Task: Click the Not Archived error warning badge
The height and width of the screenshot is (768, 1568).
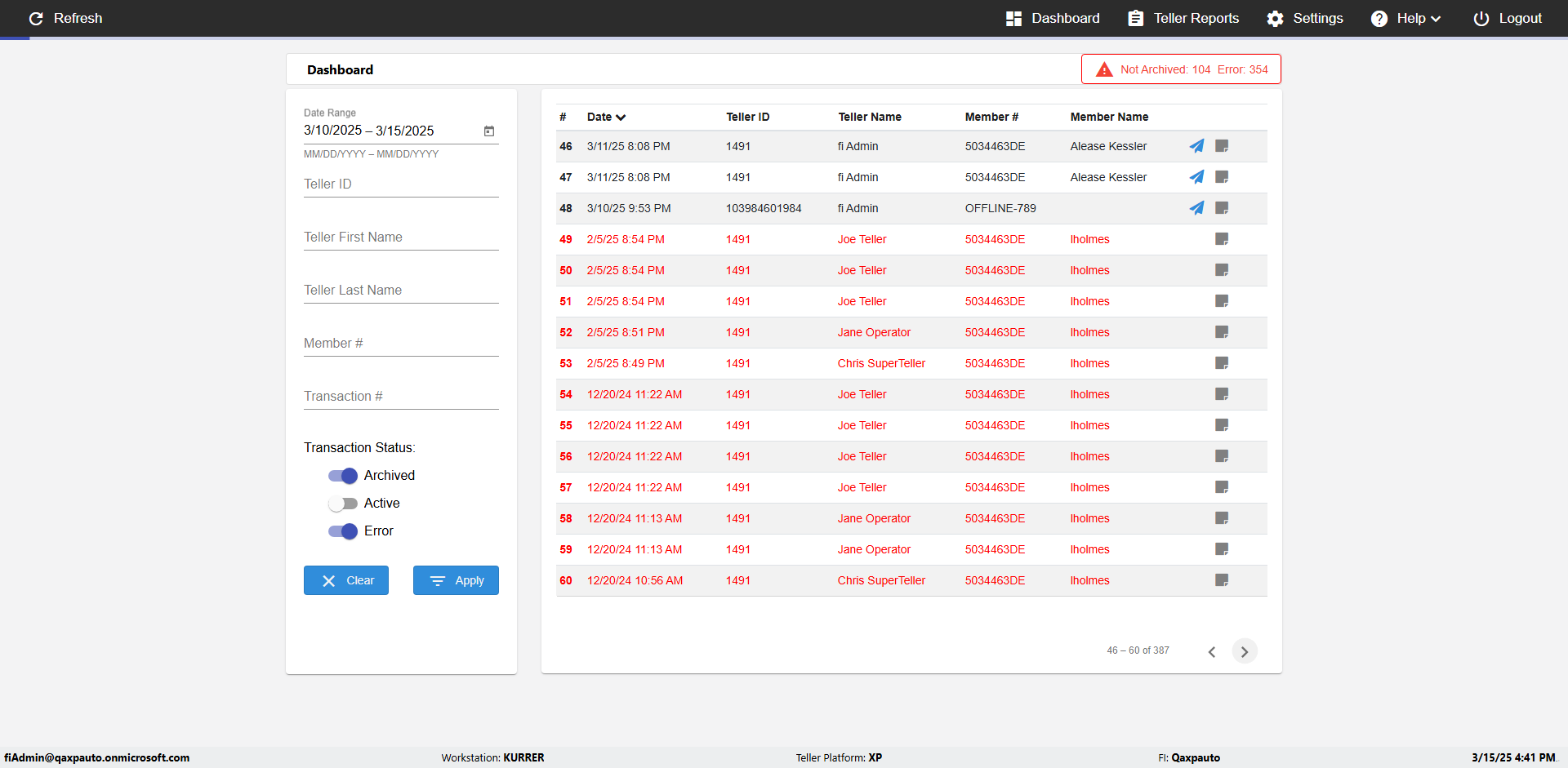Action: click(x=1181, y=69)
